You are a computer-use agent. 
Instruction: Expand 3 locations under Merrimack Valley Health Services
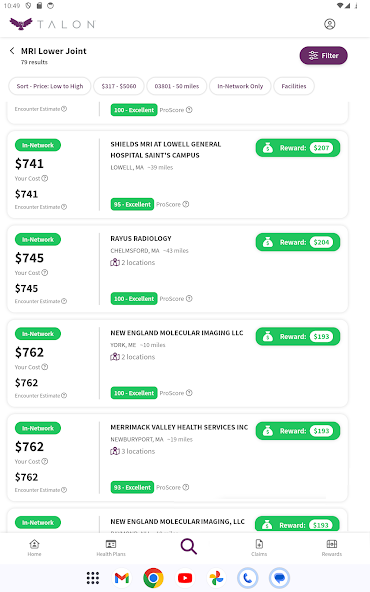click(x=133, y=451)
